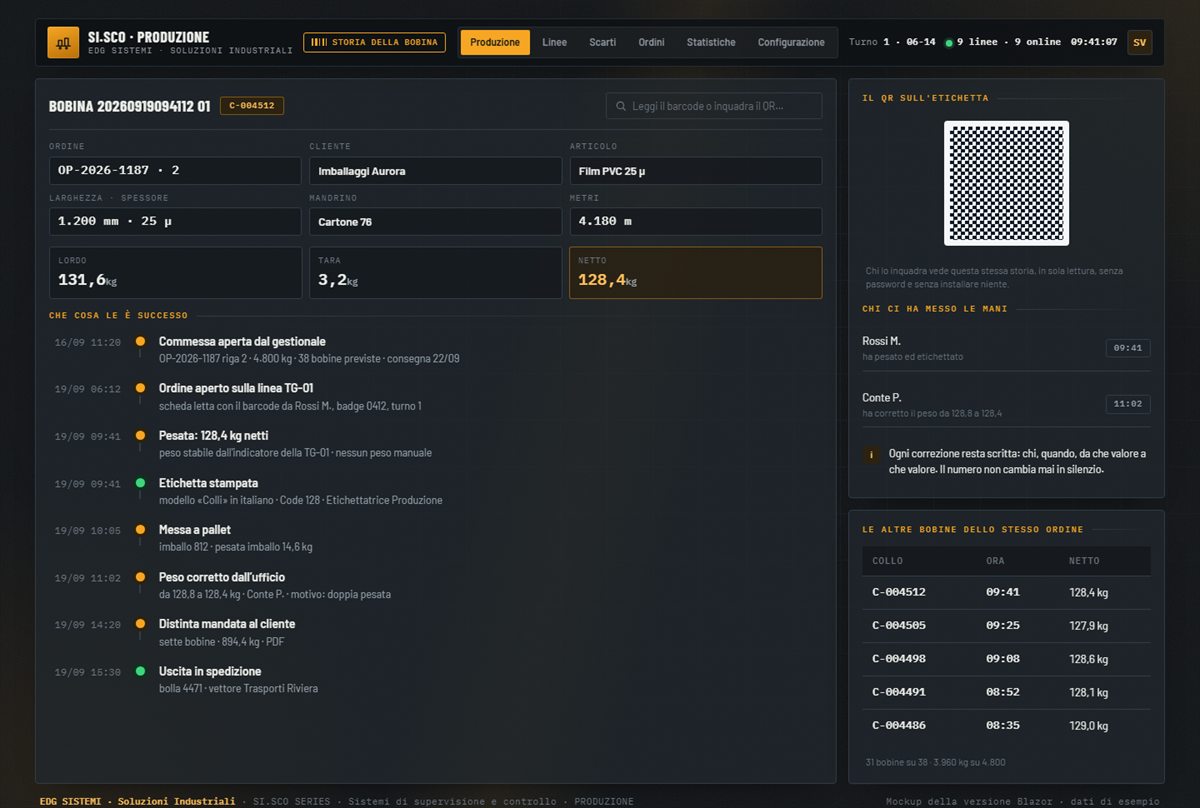The height and width of the screenshot is (808, 1200).
Task: Select the C-004498 row in the bobine table
Action: (x=1006, y=659)
